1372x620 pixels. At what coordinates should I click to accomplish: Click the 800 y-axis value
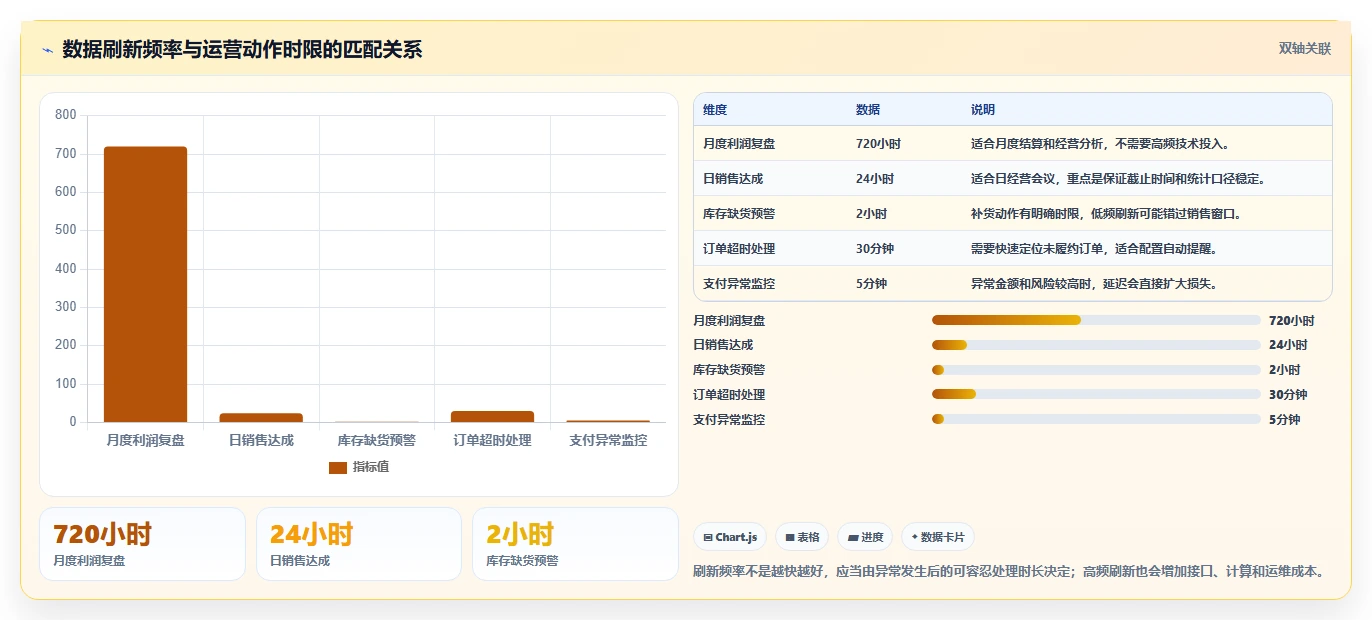click(x=66, y=115)
